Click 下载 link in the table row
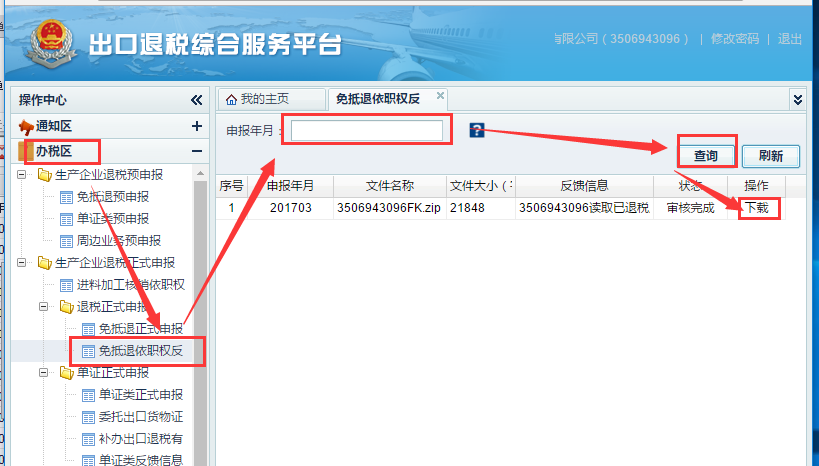The height and width of the screenshot is (466, 819). click(756, 208)
